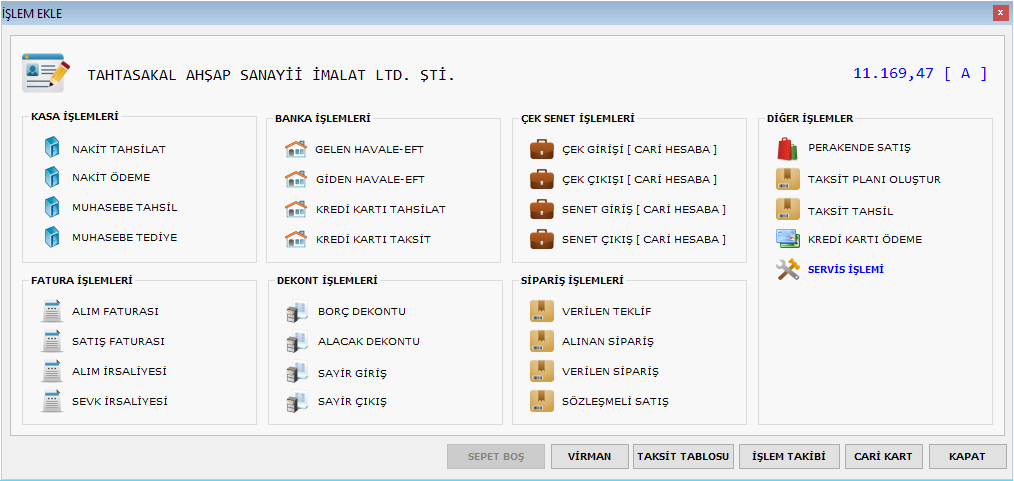Image resolution: width=1014 pixels, height=481 pixels.
Task: Click the Verilen Teklif box icon
Action: pos(542,311)
